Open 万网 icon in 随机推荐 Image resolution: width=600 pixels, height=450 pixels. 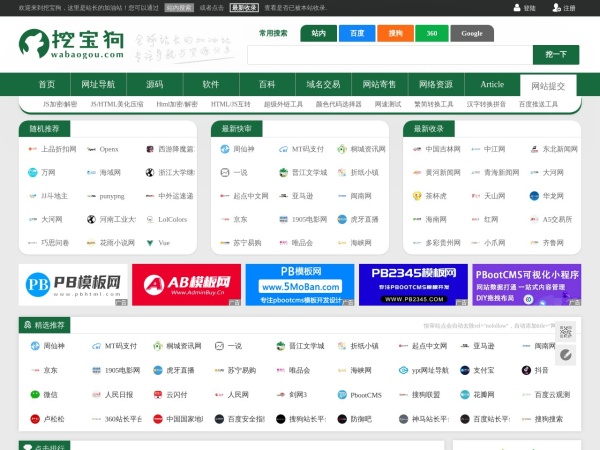[x=33, y=173]
